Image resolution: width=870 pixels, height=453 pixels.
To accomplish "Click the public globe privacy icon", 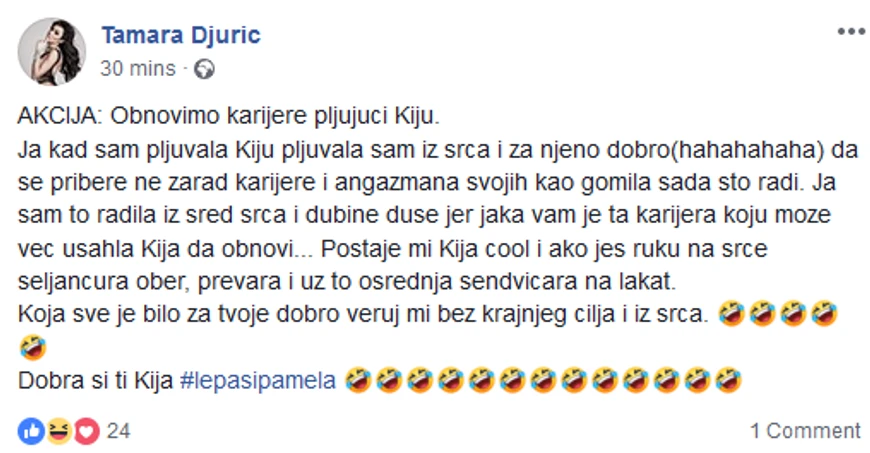I will tap(204, 69).
